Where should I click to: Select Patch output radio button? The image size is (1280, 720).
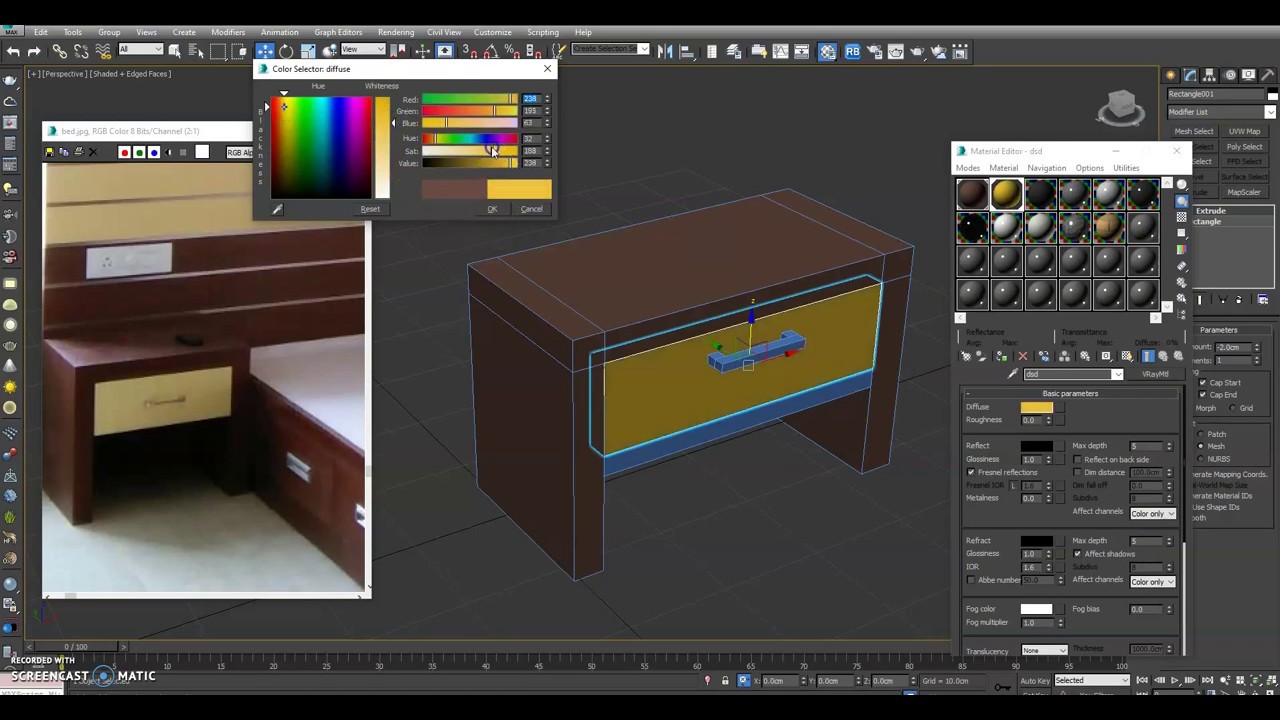1201,434
